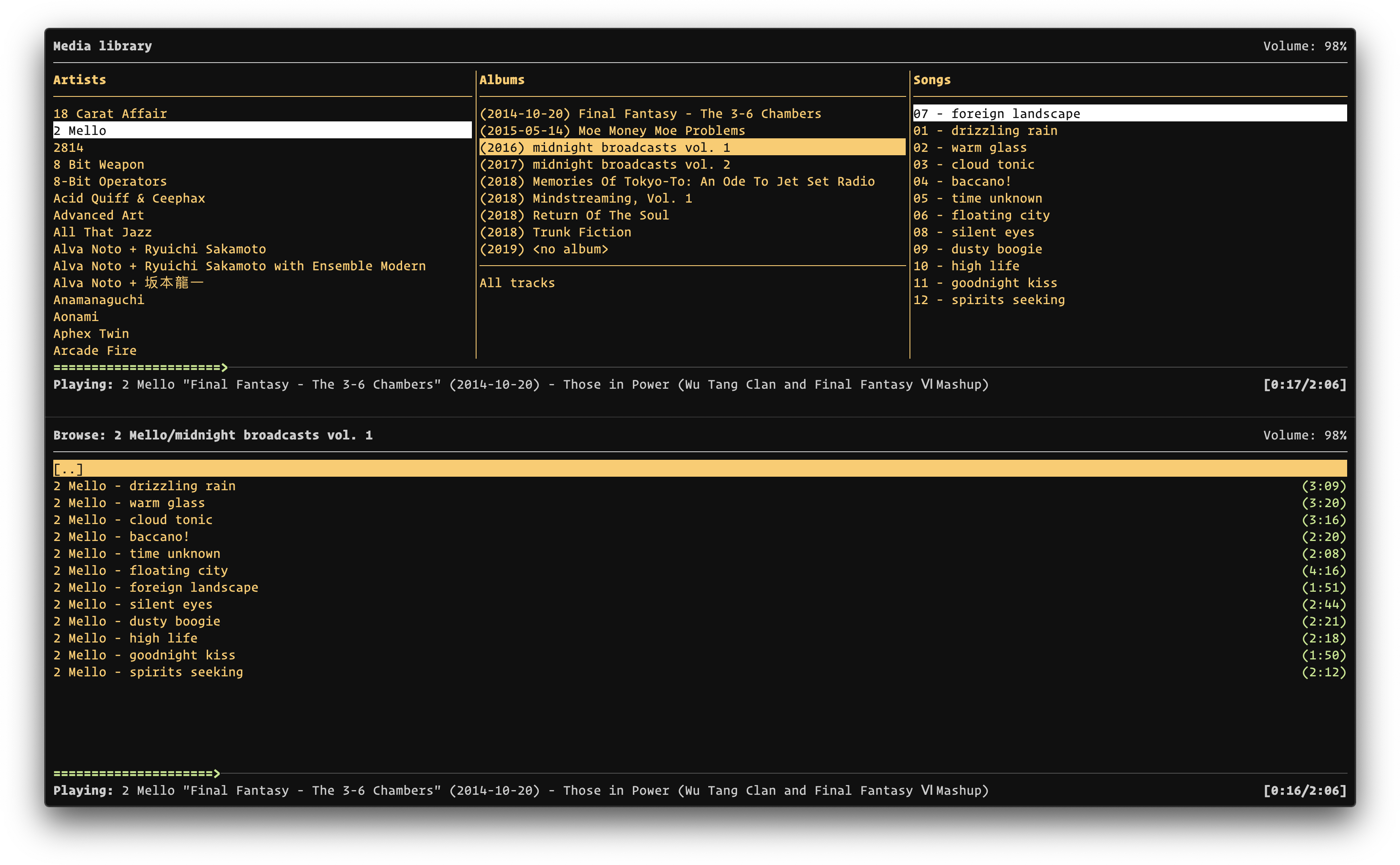This screenshot has width=1400, height=865.
Task: Select 2 Mello - spirits seeking in browser
Action: pos(700,672)
